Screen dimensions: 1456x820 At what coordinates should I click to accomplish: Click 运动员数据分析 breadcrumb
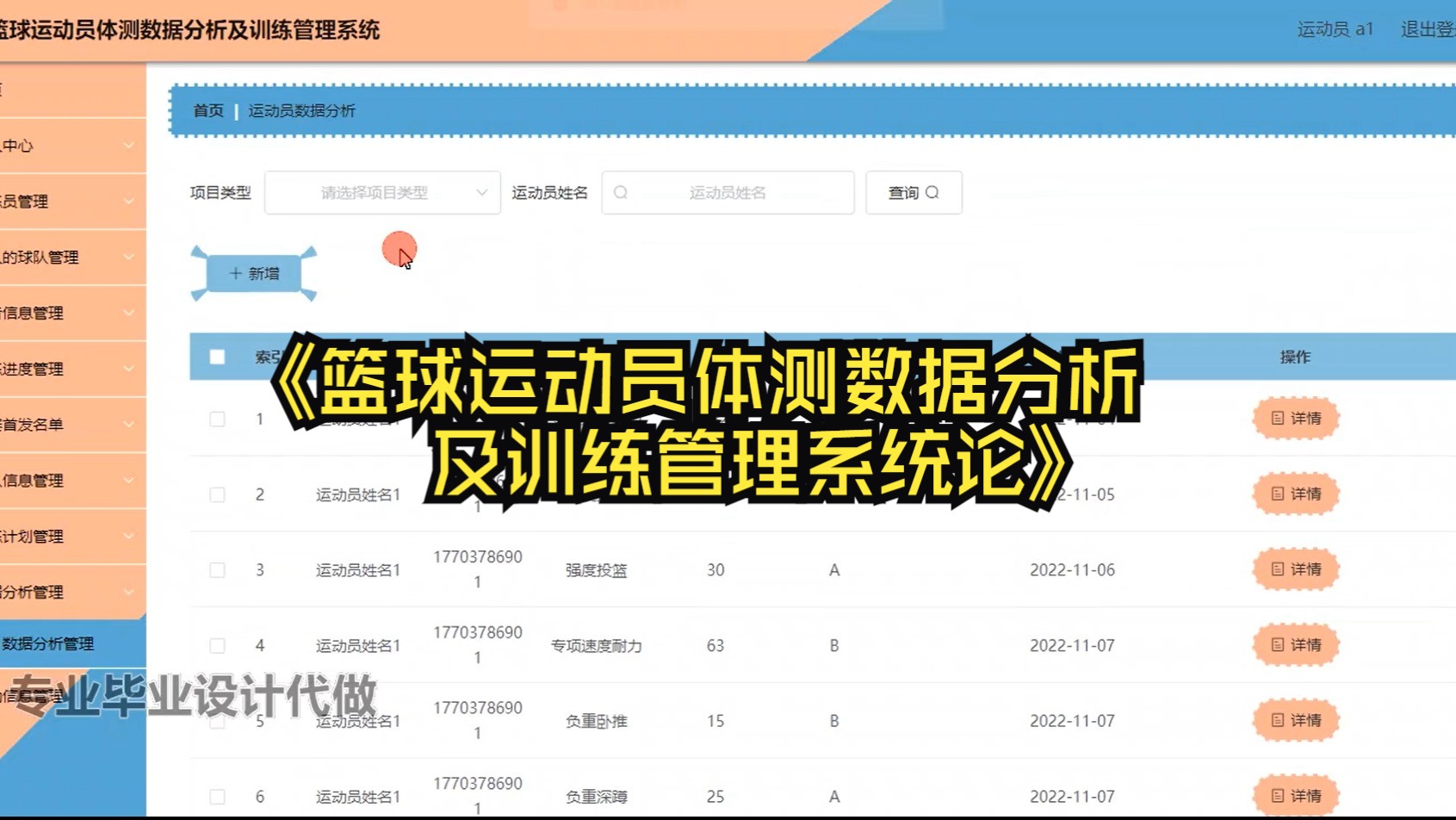pyautogui.click(x=301, y=110)
